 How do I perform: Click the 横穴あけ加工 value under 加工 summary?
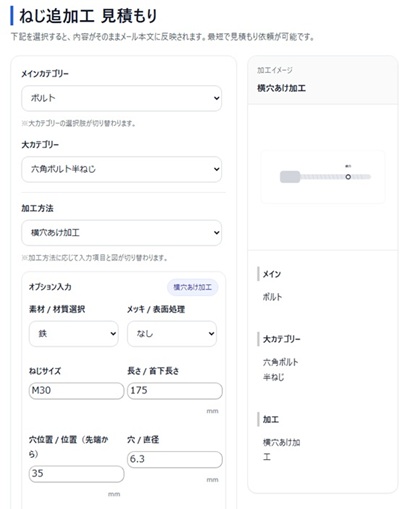tap(281, 449)
